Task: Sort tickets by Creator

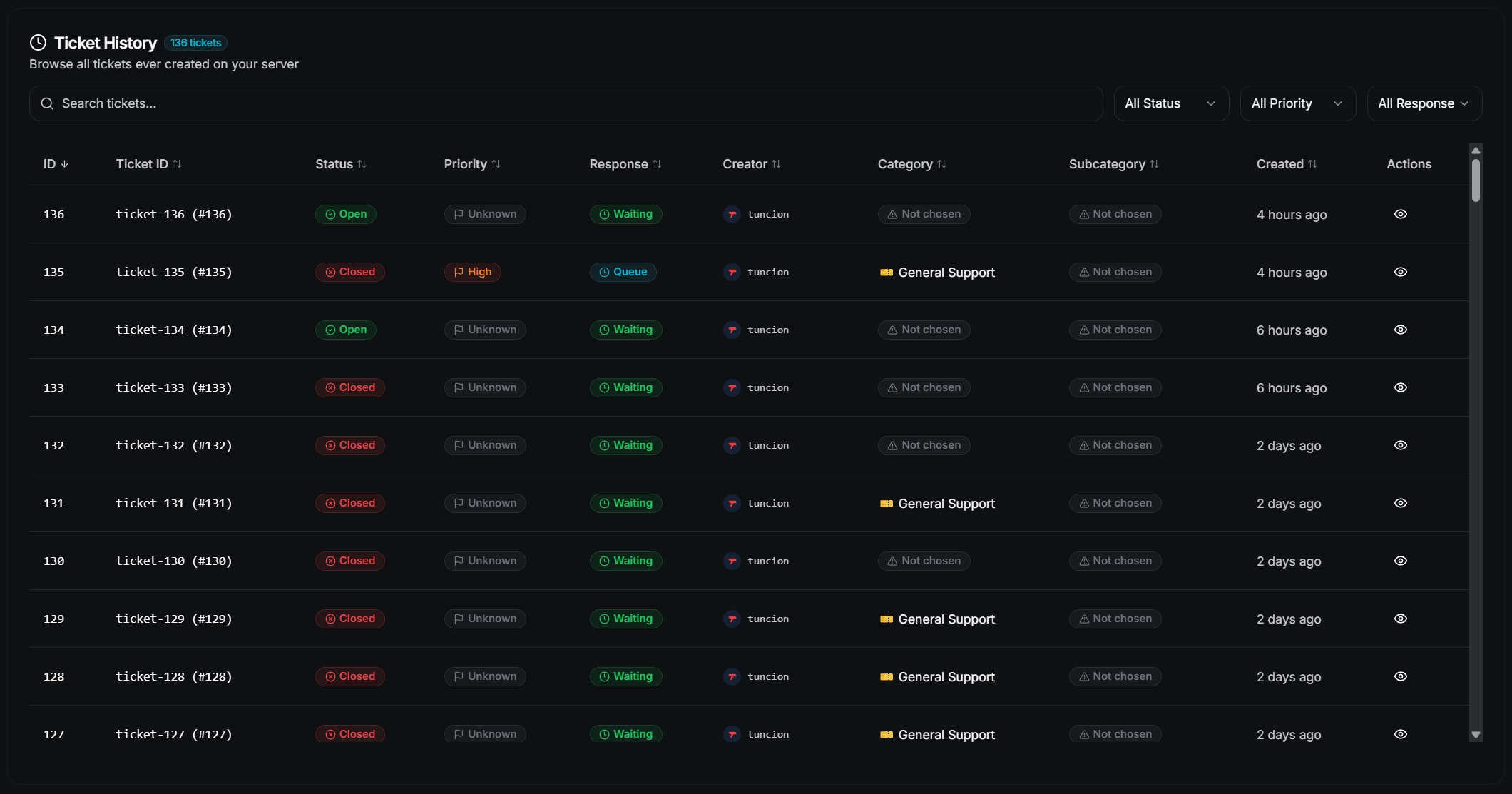Action: pyautogui.click(x=752, y=164)
